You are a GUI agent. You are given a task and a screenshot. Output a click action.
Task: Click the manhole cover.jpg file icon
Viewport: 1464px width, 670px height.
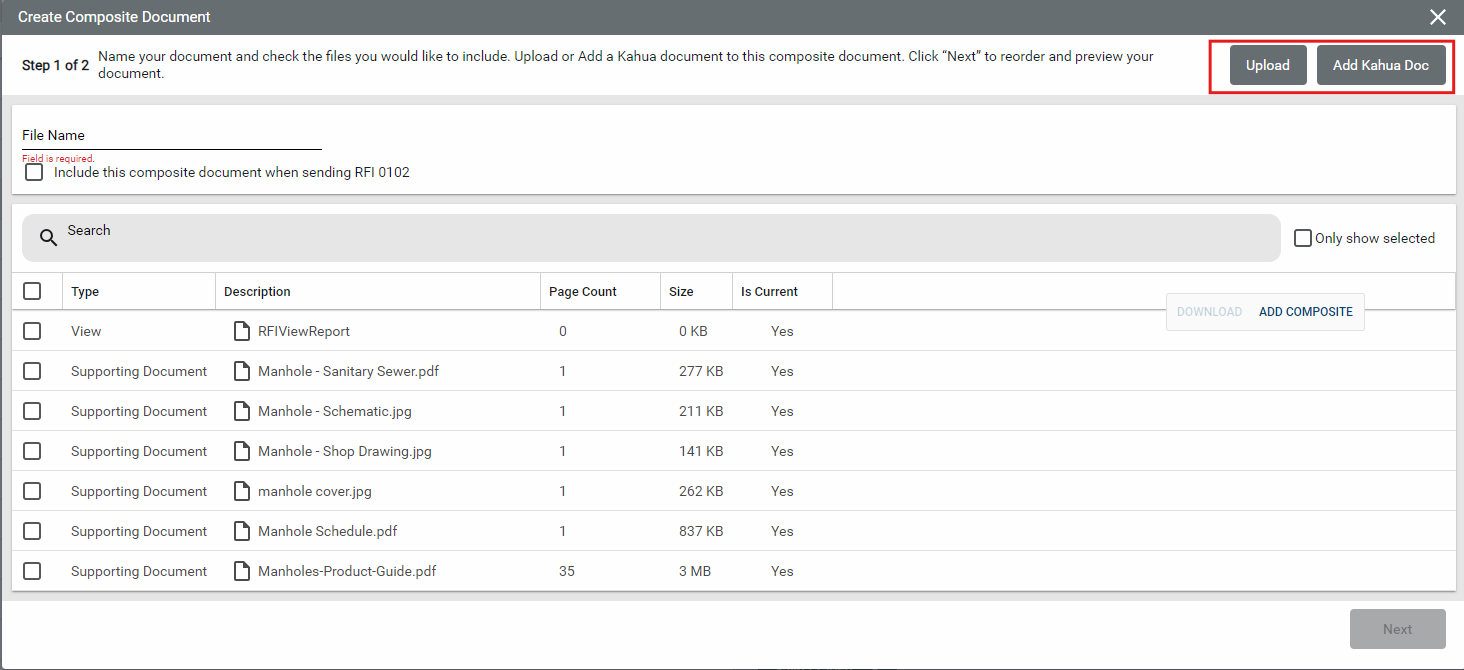click(241, 491)
